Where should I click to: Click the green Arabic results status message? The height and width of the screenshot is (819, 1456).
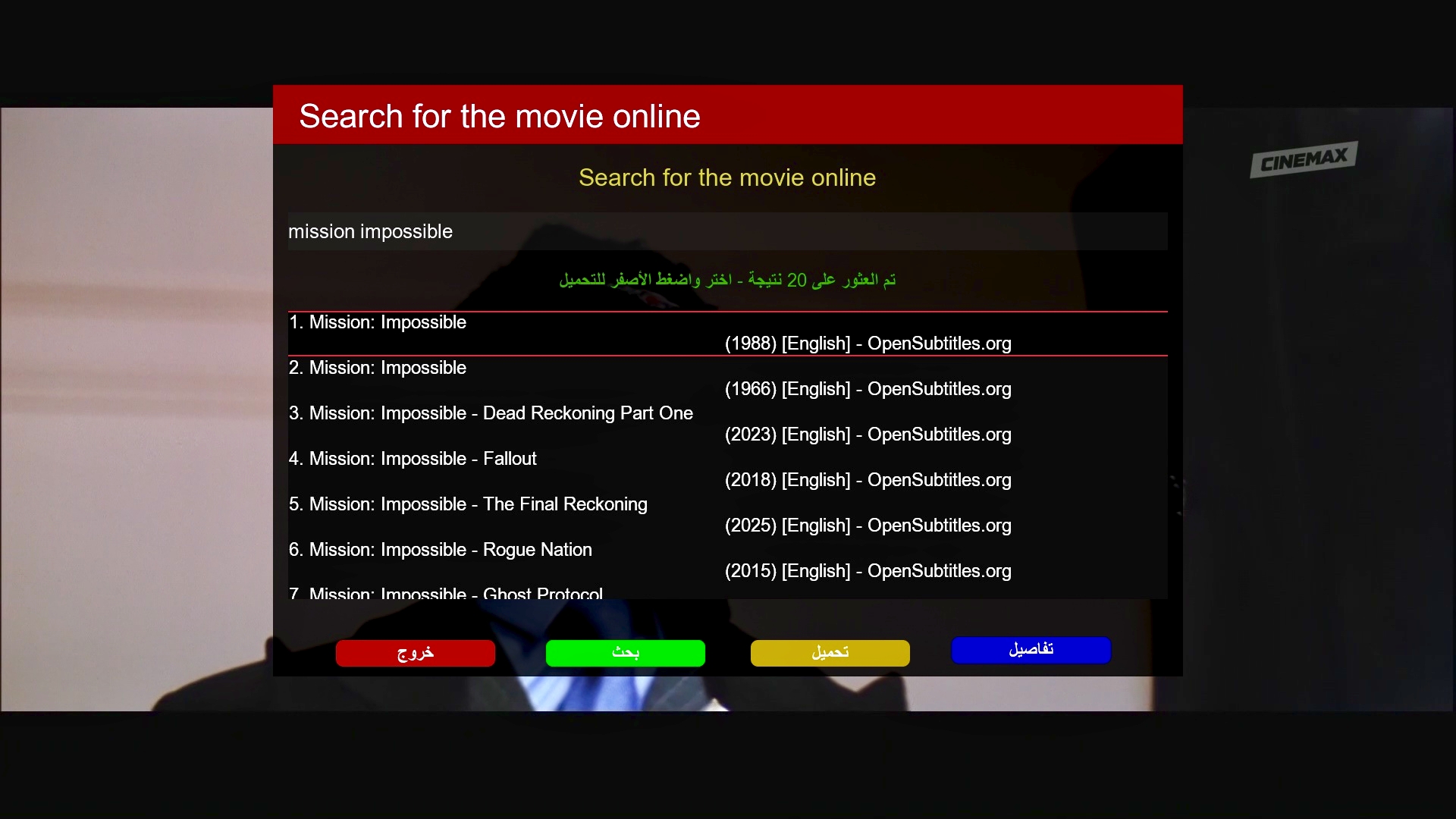click(x=726, y=280)
